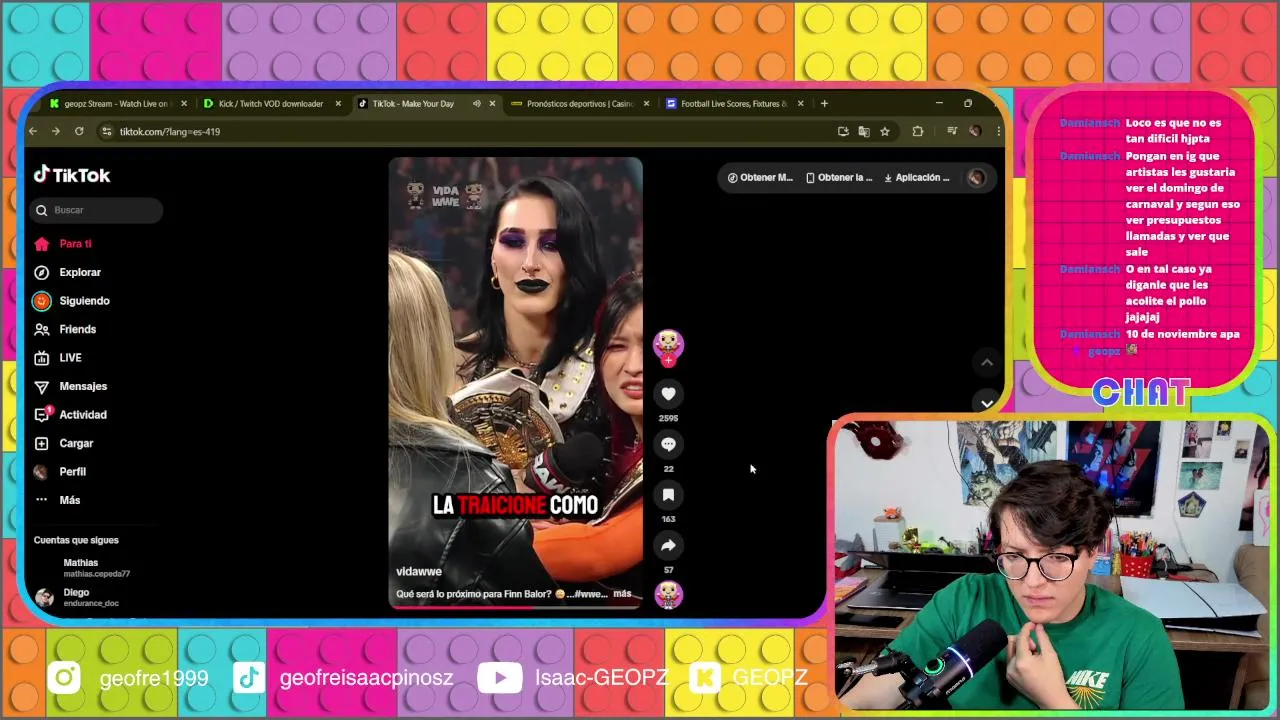Click the Obtener la app button

pyautogui.click(x=839, y=178)
